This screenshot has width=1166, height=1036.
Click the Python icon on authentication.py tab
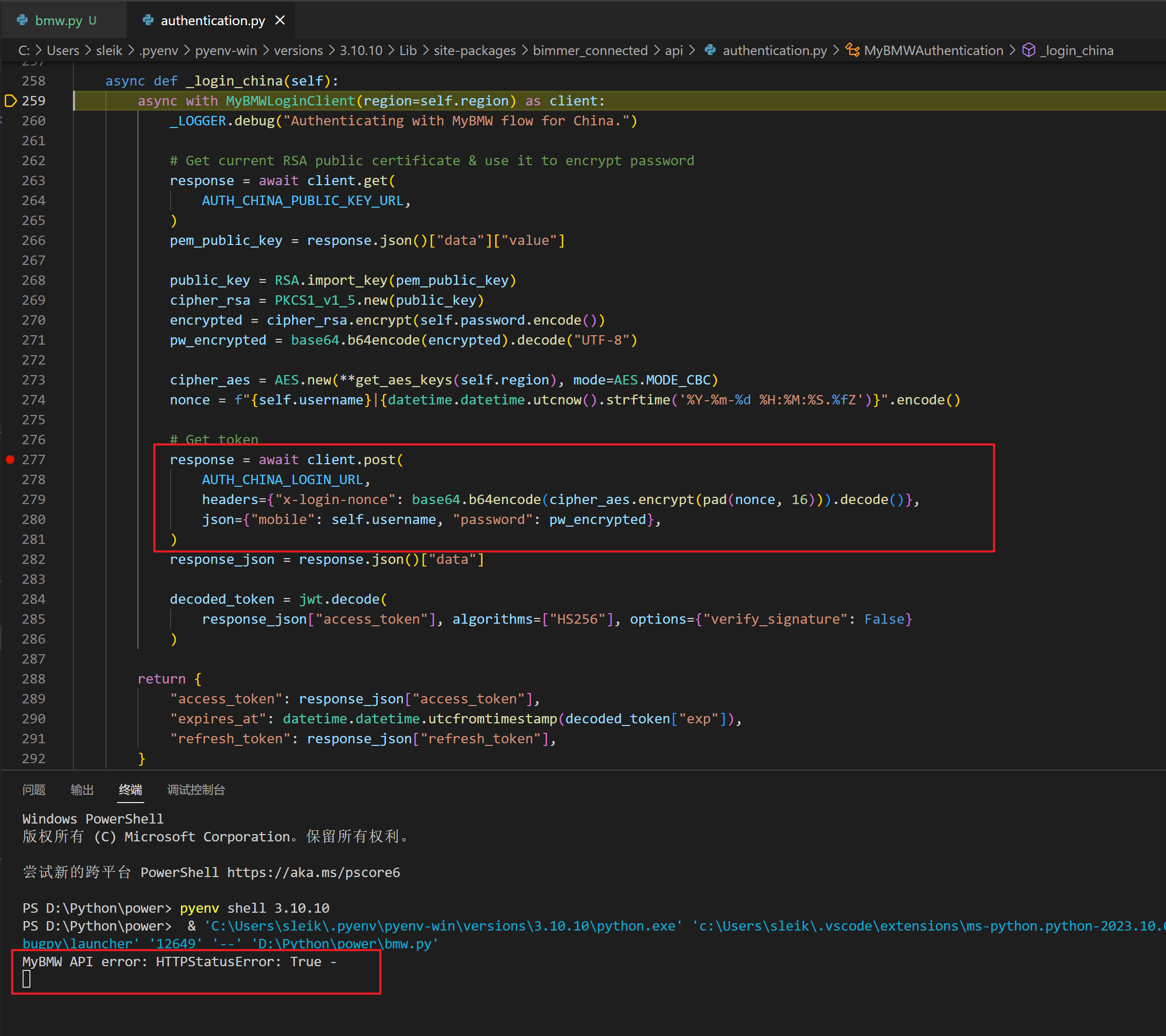pyautogui.click(x=148, y=20)
